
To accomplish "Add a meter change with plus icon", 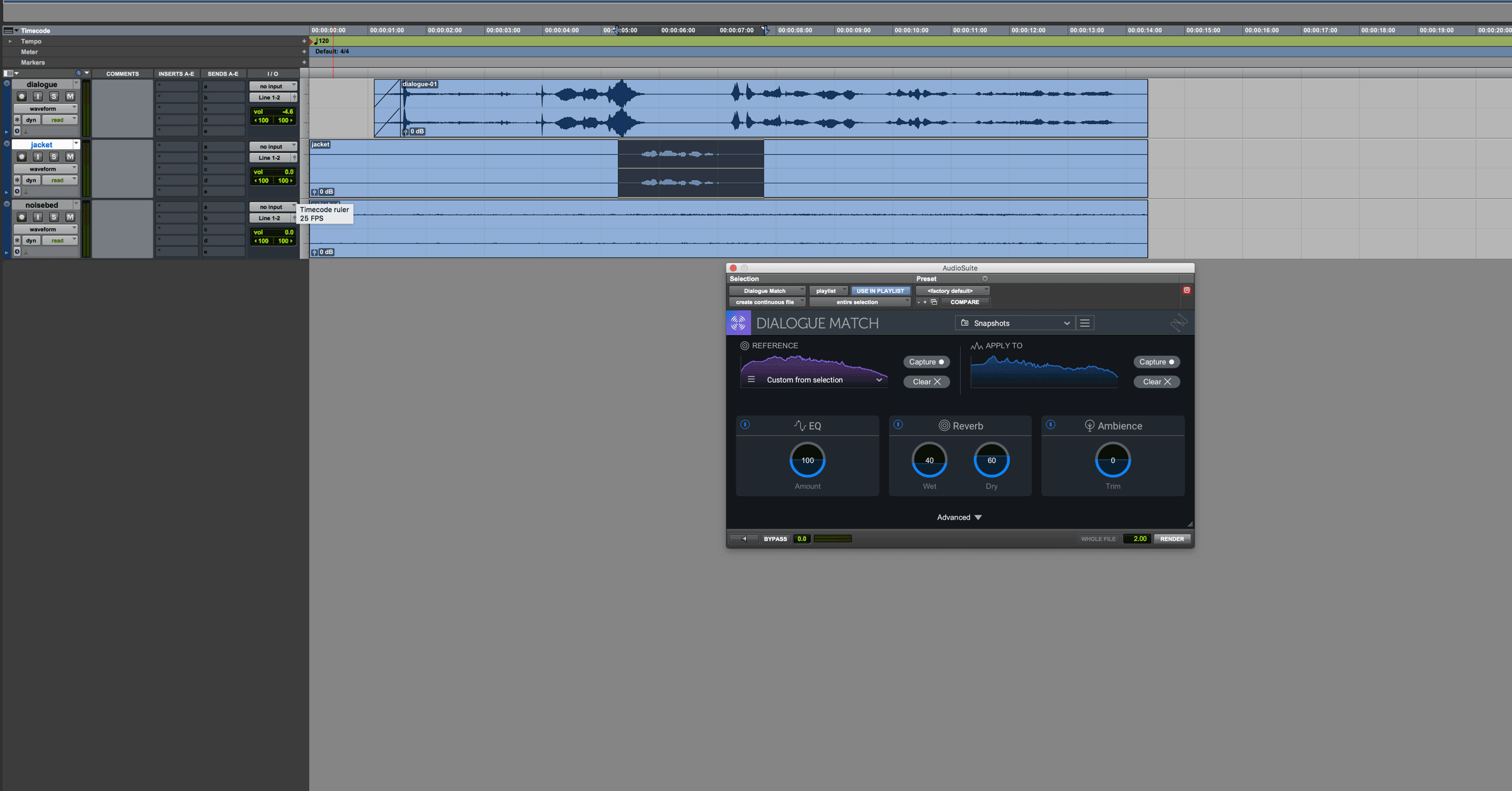I will click(304, 52).
